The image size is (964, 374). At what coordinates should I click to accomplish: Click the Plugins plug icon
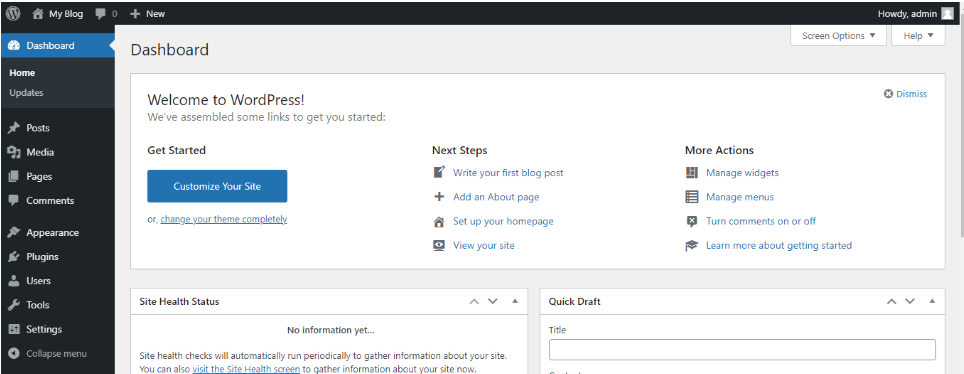pyautogui.click(x=14, y=257)
